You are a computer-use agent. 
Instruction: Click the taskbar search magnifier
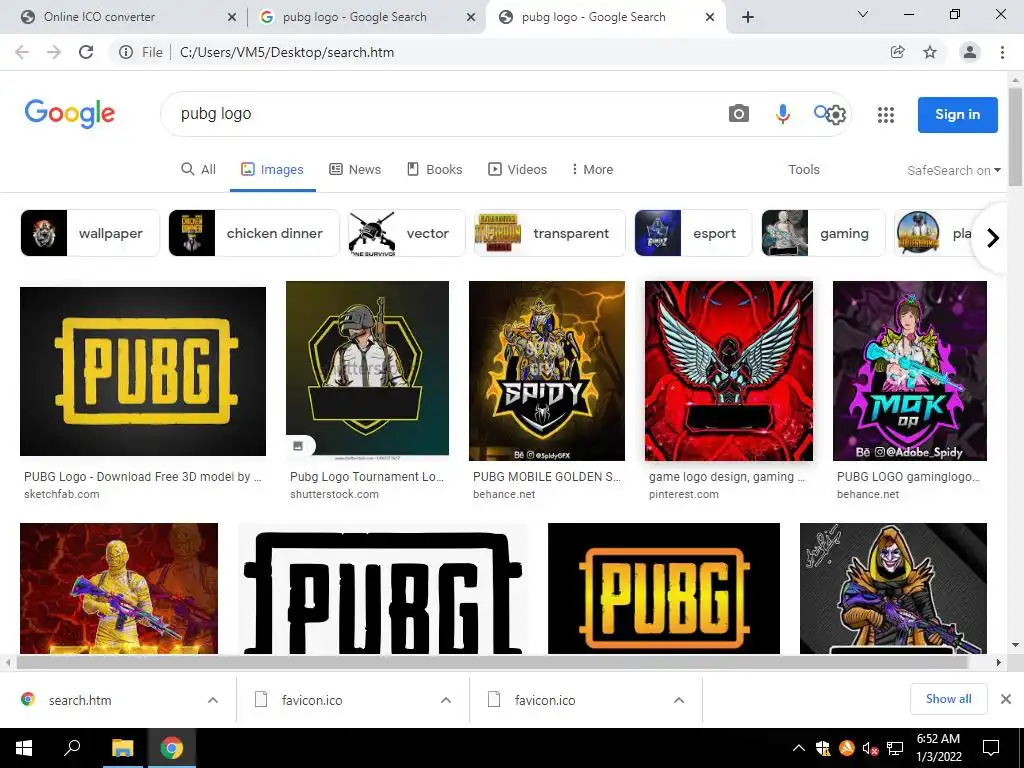(72, 748)
